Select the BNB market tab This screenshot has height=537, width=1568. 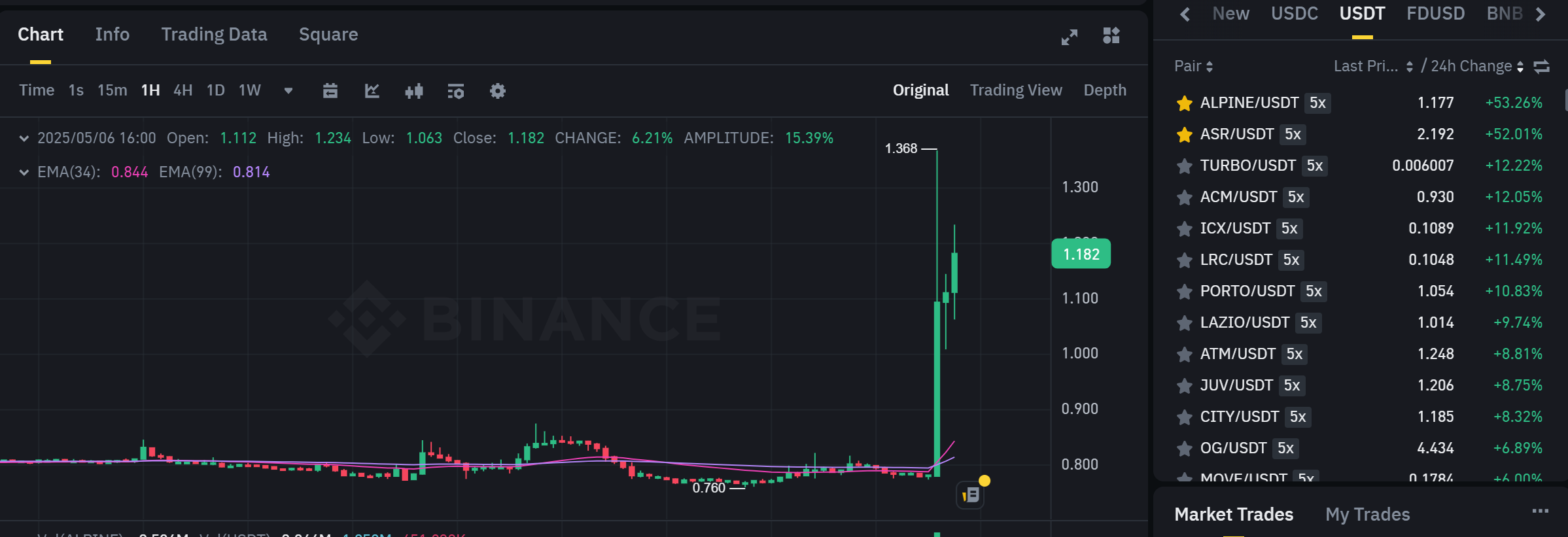tap(1505, 14)
